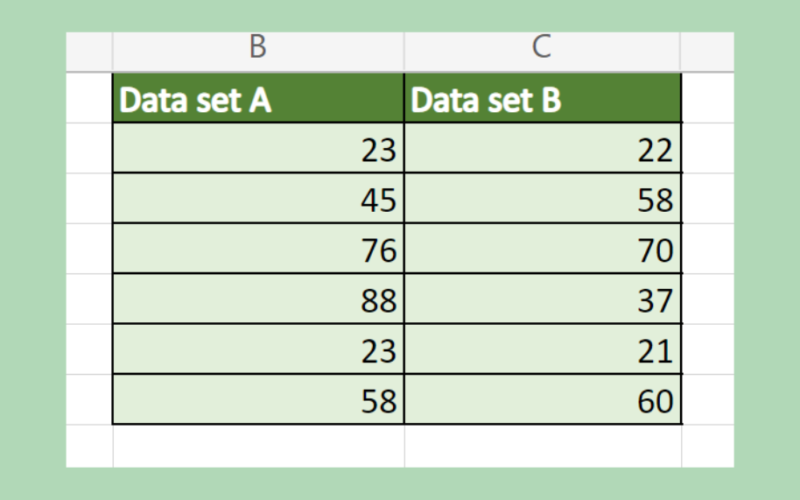Click the blank header cell left of B
The image size is (800, 500).
click(x=89, y=48)
